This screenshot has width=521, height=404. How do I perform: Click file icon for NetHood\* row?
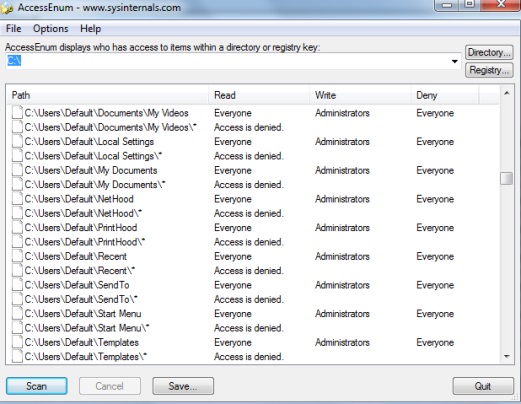point(17,213)
